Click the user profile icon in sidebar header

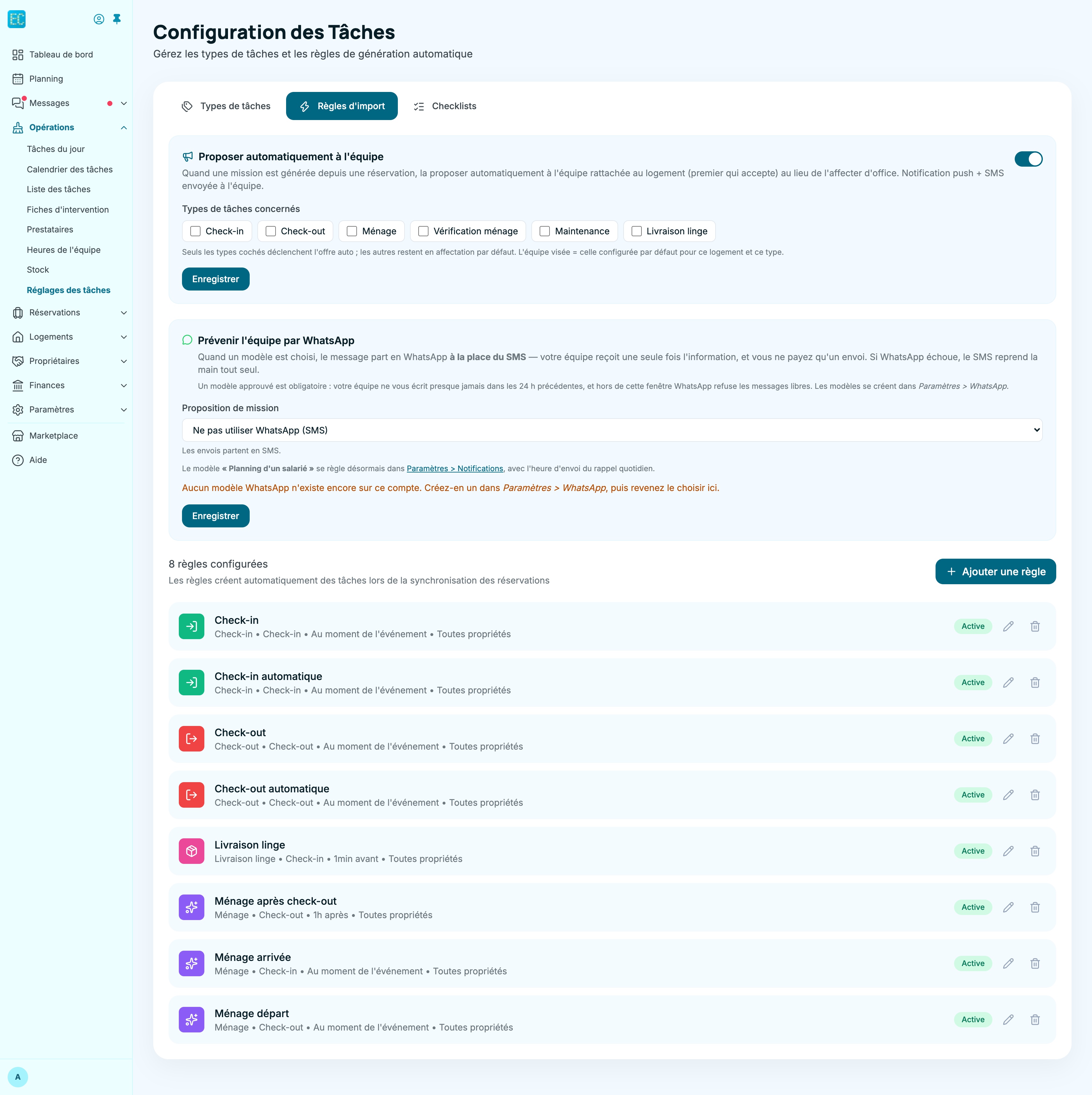tap(99, 19)
